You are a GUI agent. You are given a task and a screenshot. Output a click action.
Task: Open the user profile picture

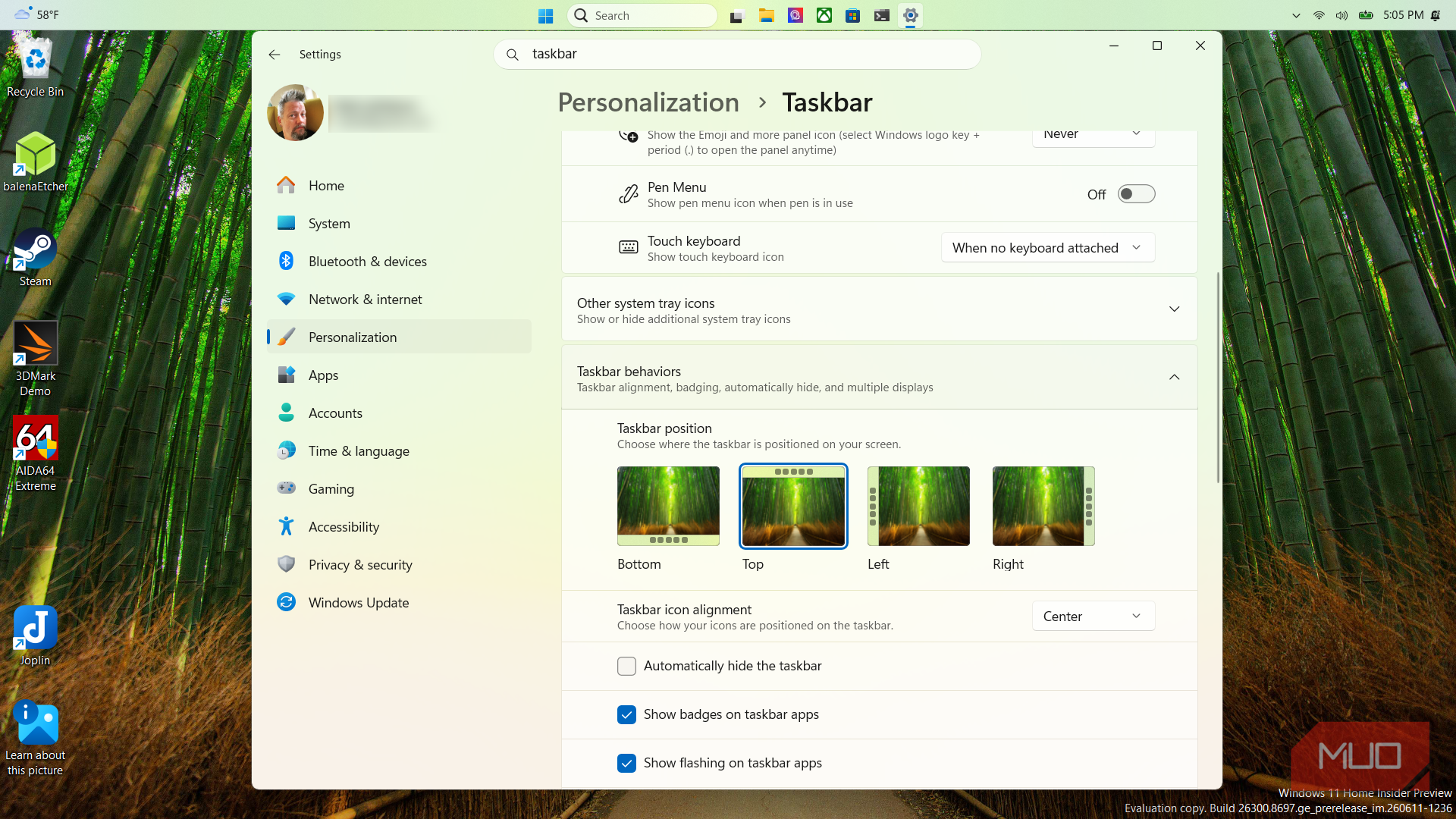(x=295, y=112)
